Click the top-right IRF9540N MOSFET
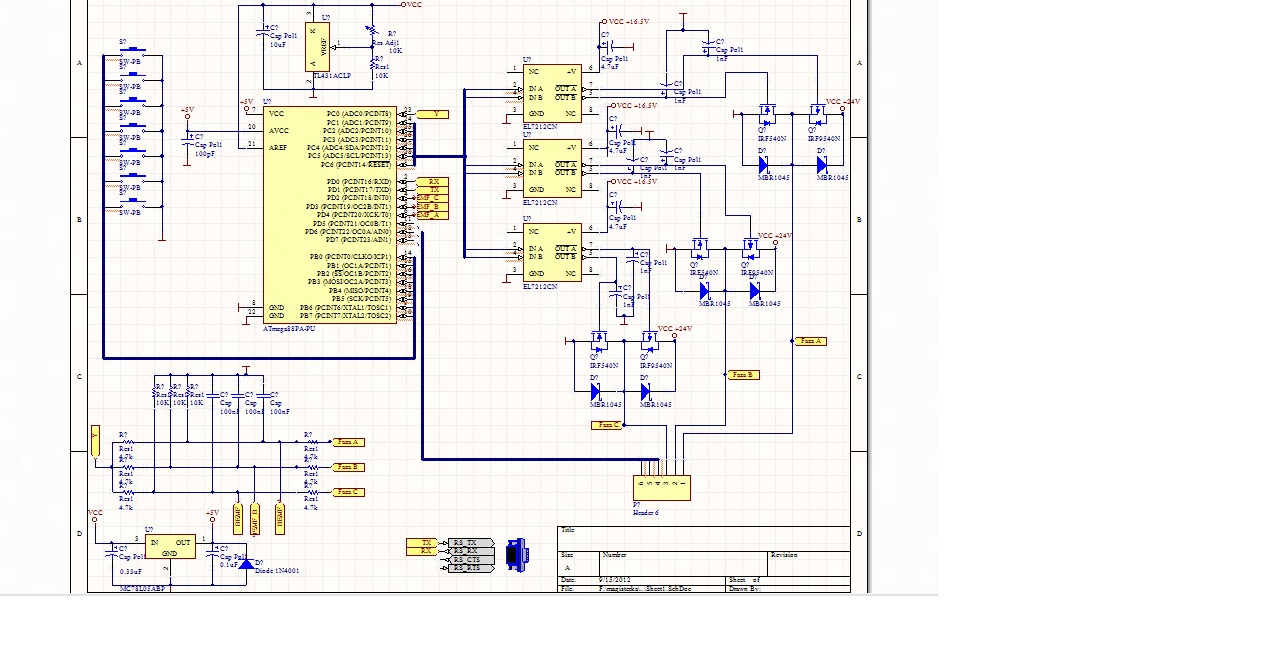The image size is (1274, 655). (x=817, y=114)
